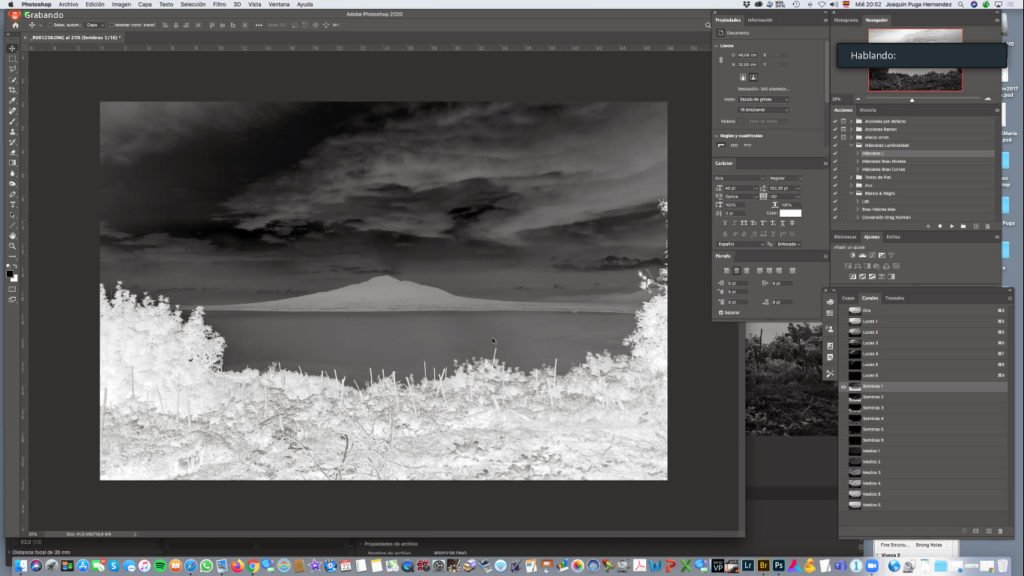Toggle the Separar checkbox in Párrafo panel
1024x576 pixels.
tap(719, 312)
